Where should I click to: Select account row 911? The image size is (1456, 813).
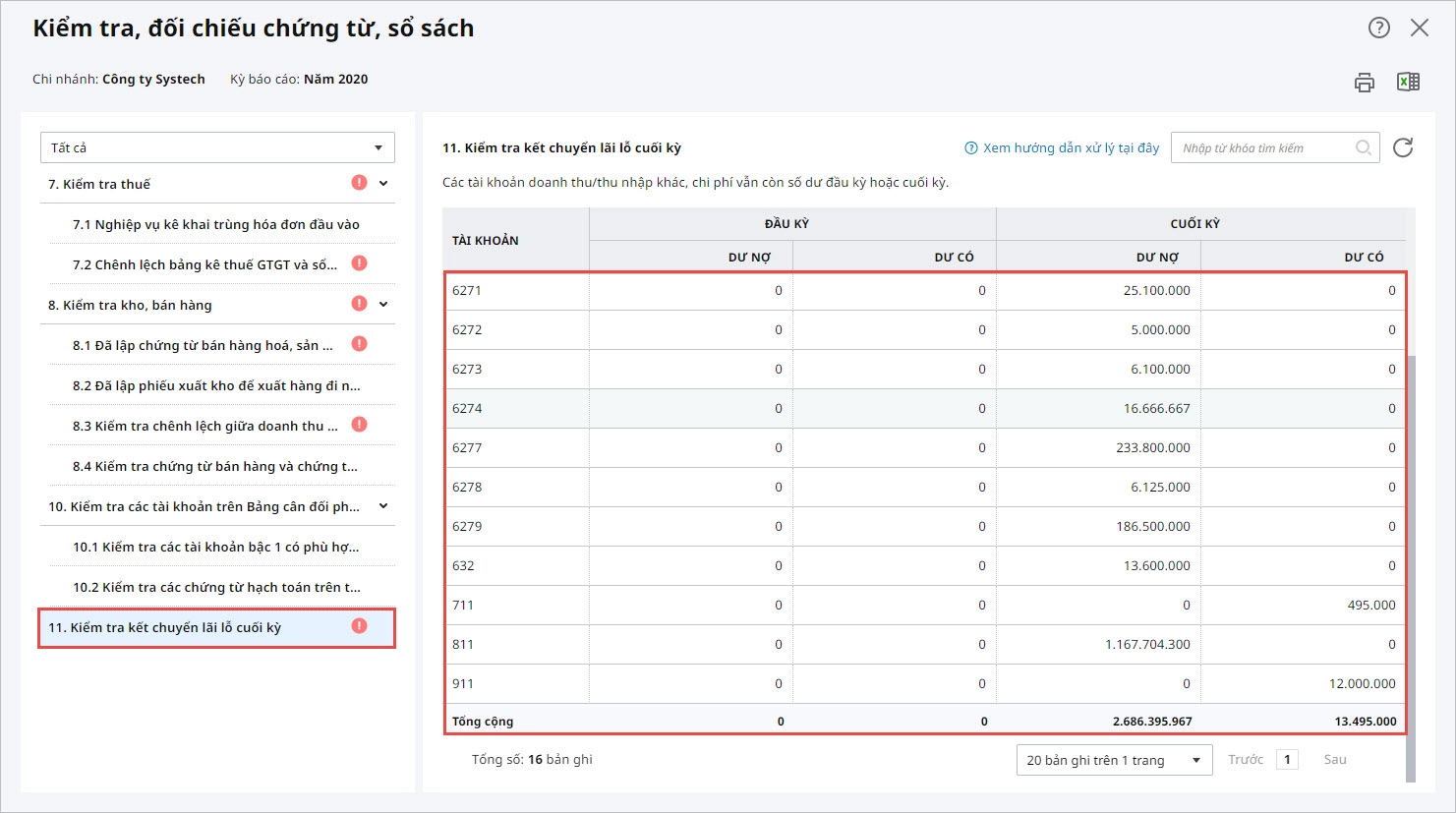pos(924,683)
